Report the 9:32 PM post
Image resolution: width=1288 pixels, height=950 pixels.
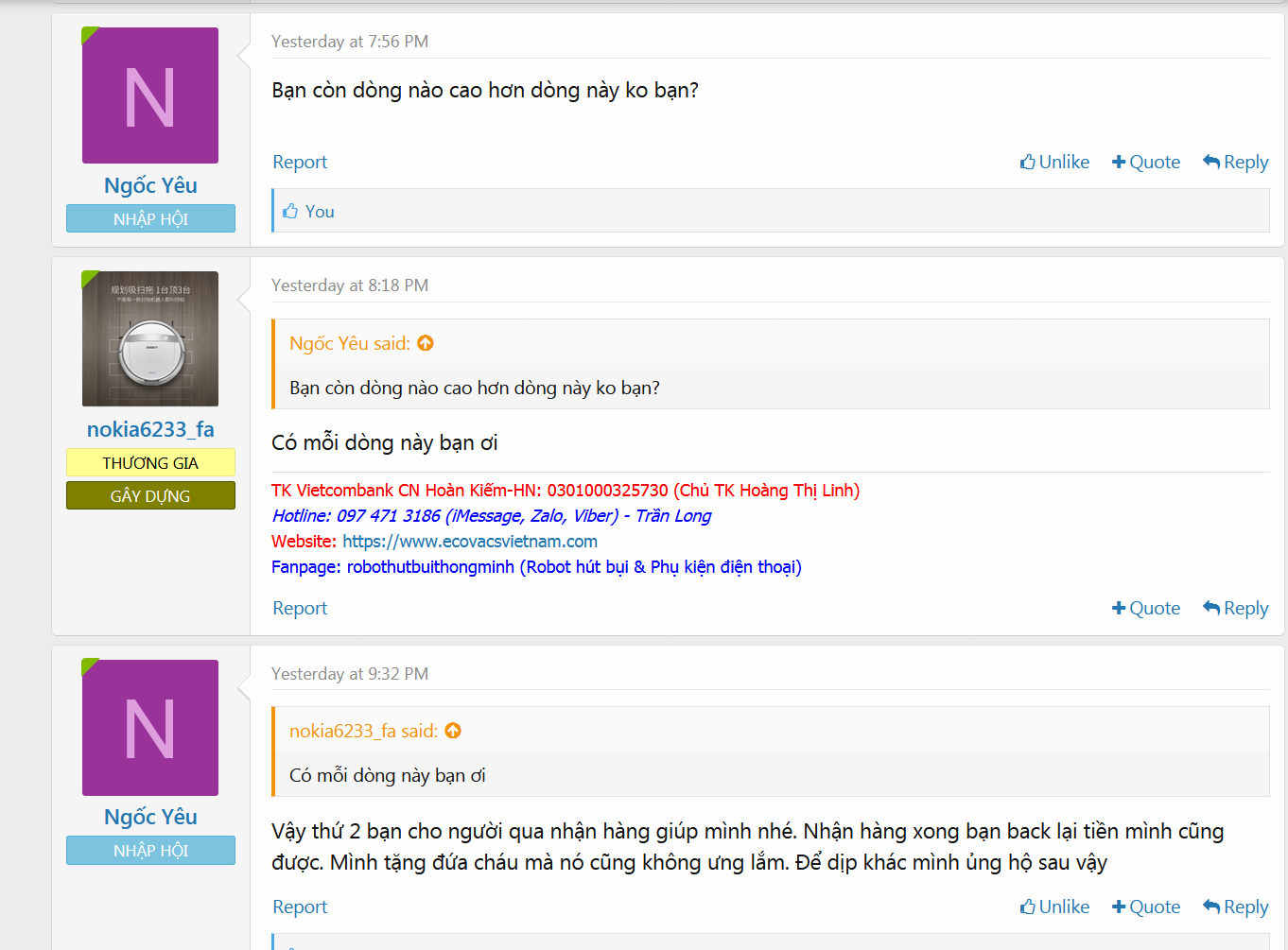300,907
